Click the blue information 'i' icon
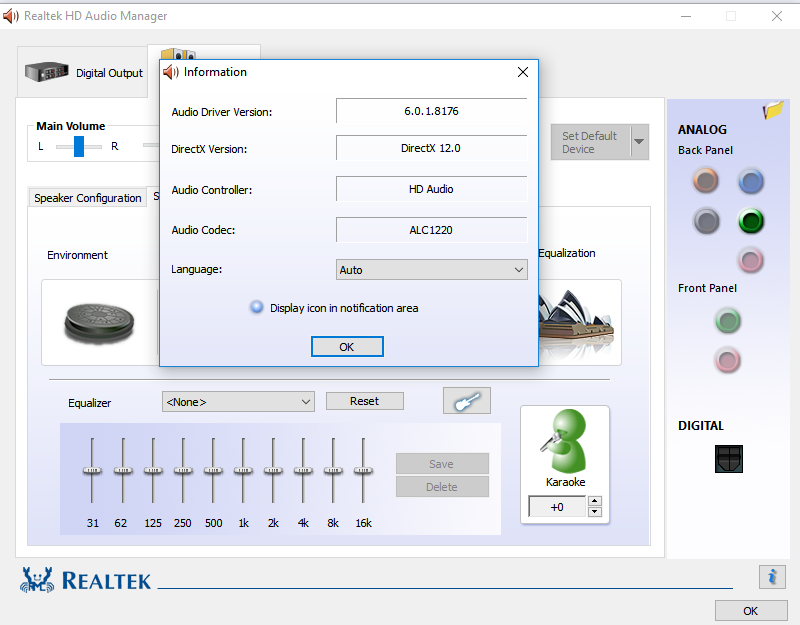The height and width of the screenshot is (625, 800). (x=771, y=576)
